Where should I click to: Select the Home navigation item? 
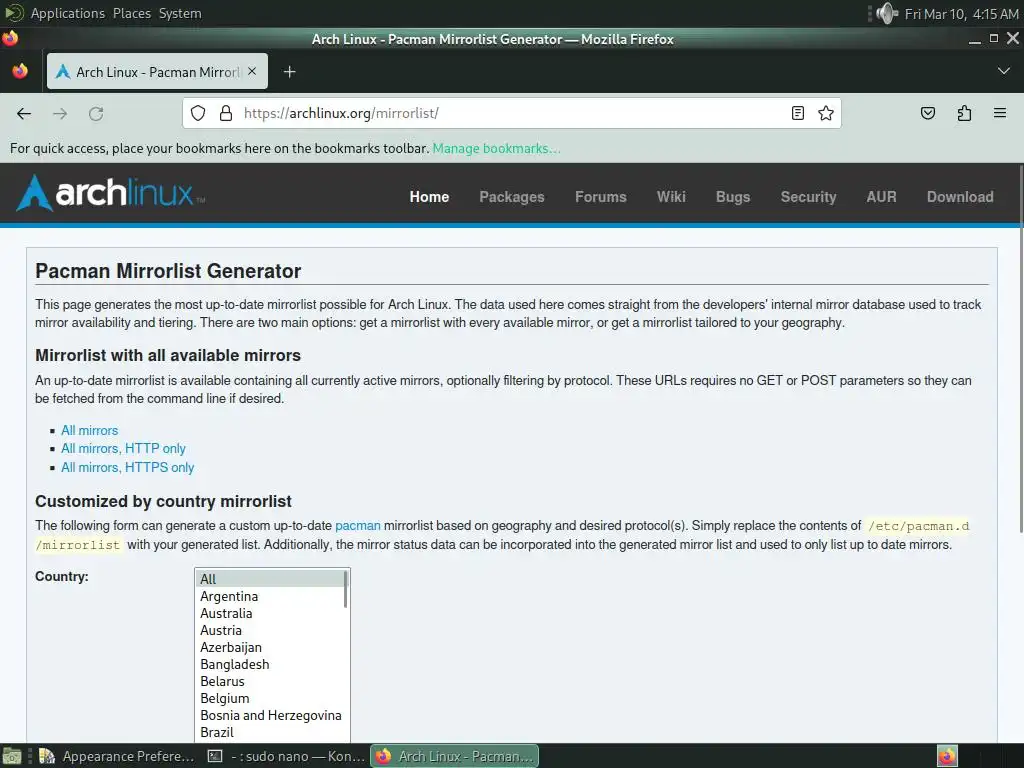(x=429, y=197)
